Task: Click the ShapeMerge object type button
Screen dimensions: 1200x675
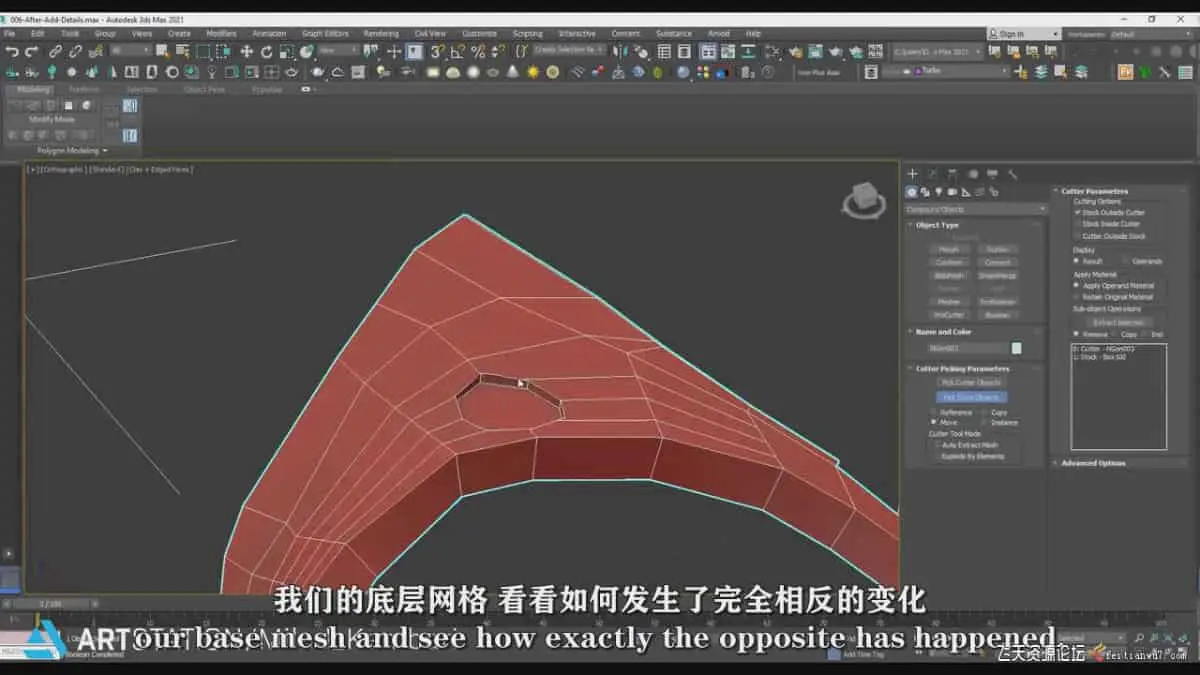Action: (997, 276)
